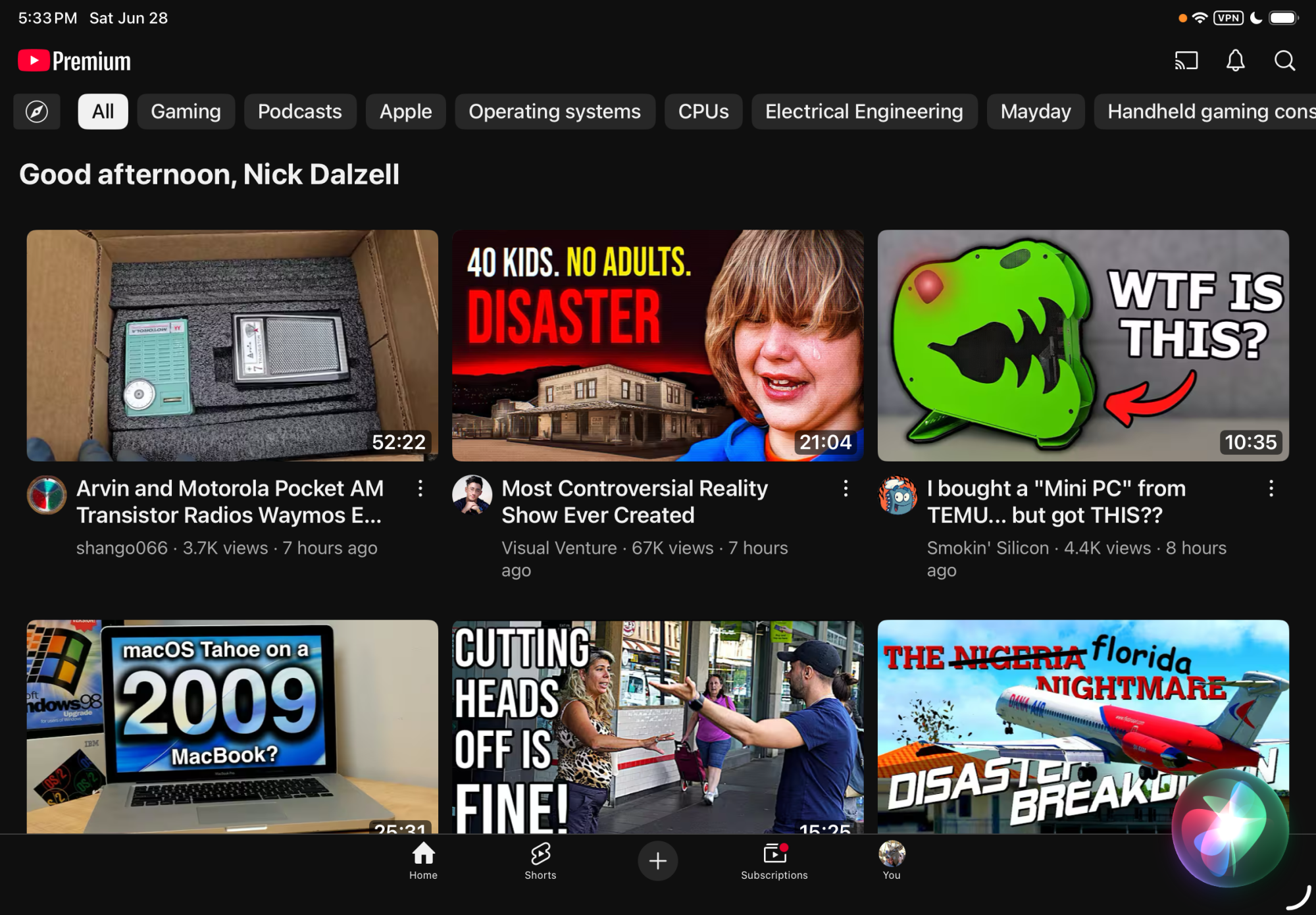Play the WTF IS THIS green case thumbnail

(1083, 345)
